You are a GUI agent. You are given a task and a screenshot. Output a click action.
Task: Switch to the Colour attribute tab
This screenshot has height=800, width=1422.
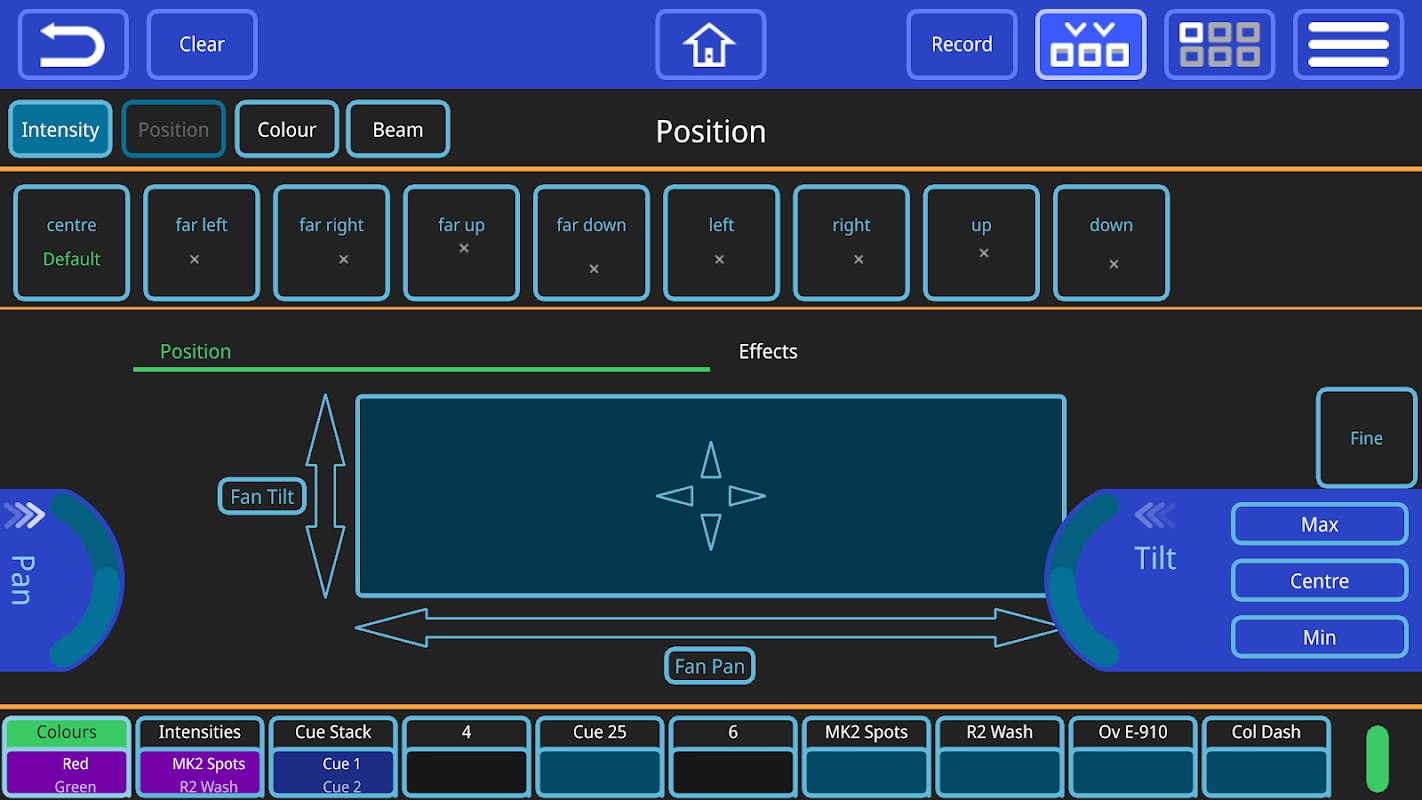287,129
